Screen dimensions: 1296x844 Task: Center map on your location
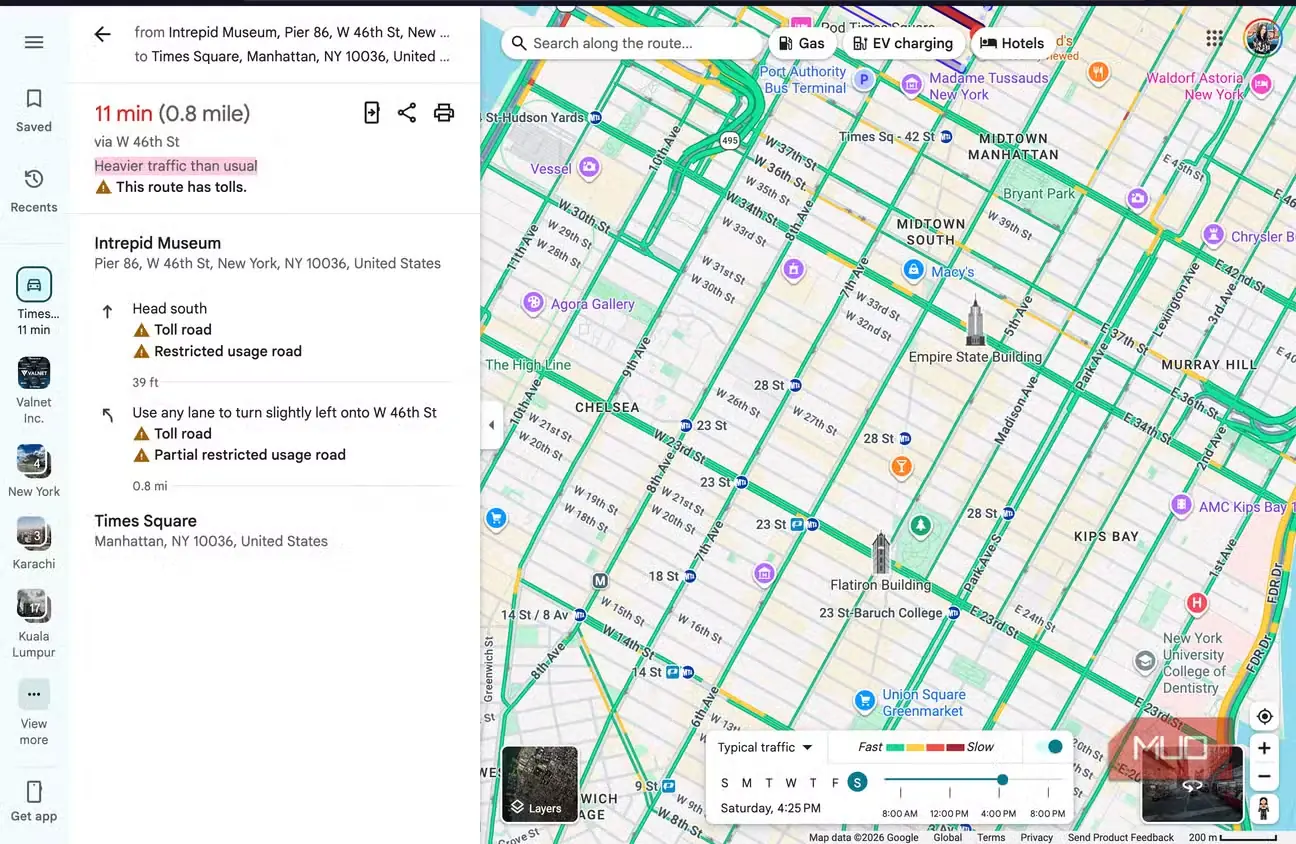click(1265, 717)
